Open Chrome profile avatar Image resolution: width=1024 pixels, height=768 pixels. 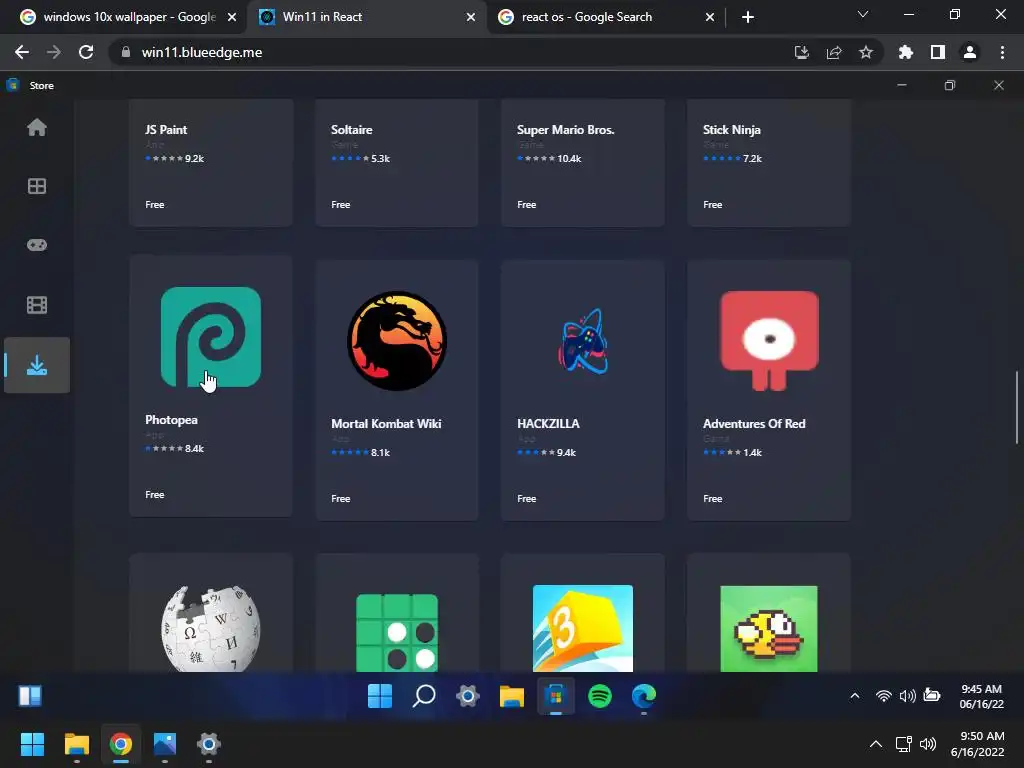pos(970,52)
